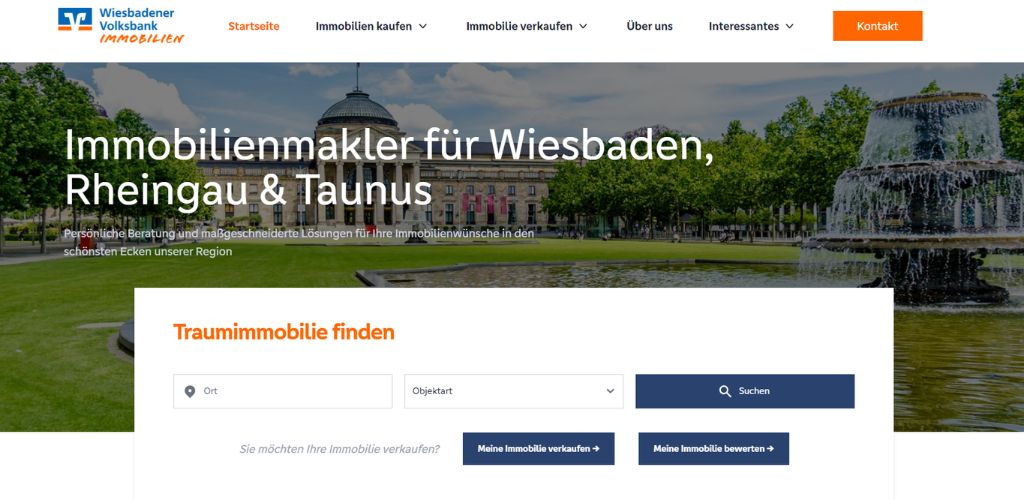This screenshot has height=500, width=1024.
Task: Open the Objektart dropdown
Action: [514, 392]
